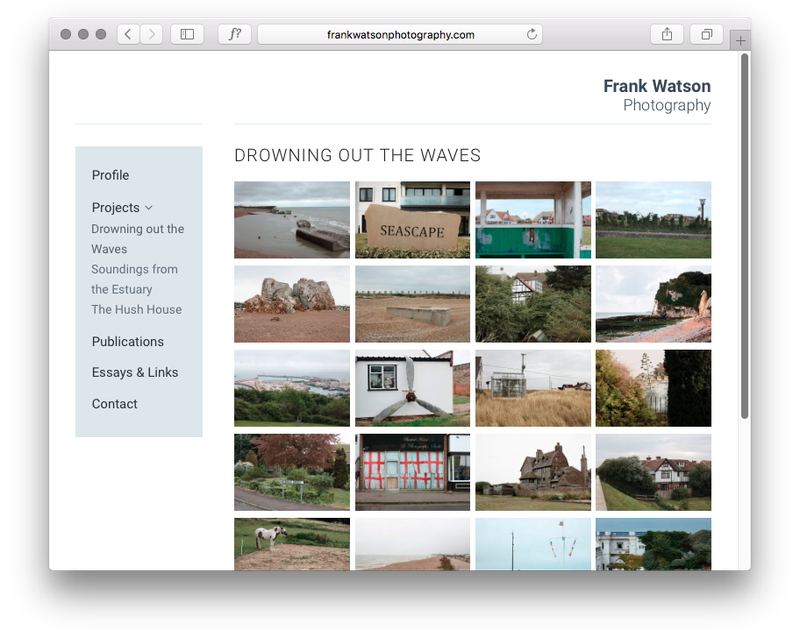Open the SEASCAPE stone sign photo
Image resolution: width=800 pixels, height=630 pixels.
[x=412, y=219]
